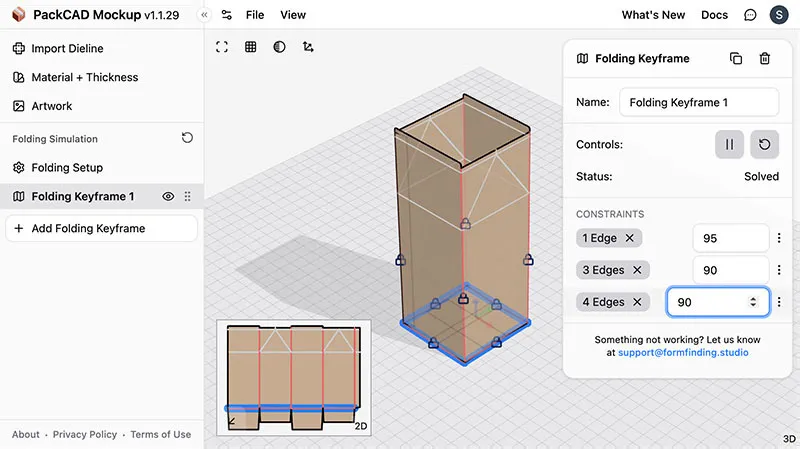Open options menu for 4 Edges constraint
800x449 pixels.
point(779,302)
